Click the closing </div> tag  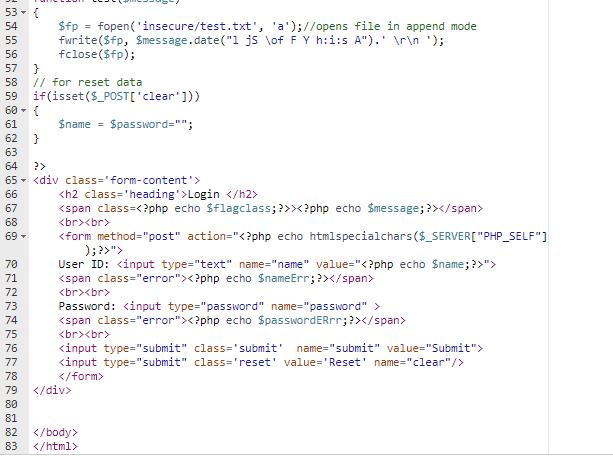coord(52,391)
